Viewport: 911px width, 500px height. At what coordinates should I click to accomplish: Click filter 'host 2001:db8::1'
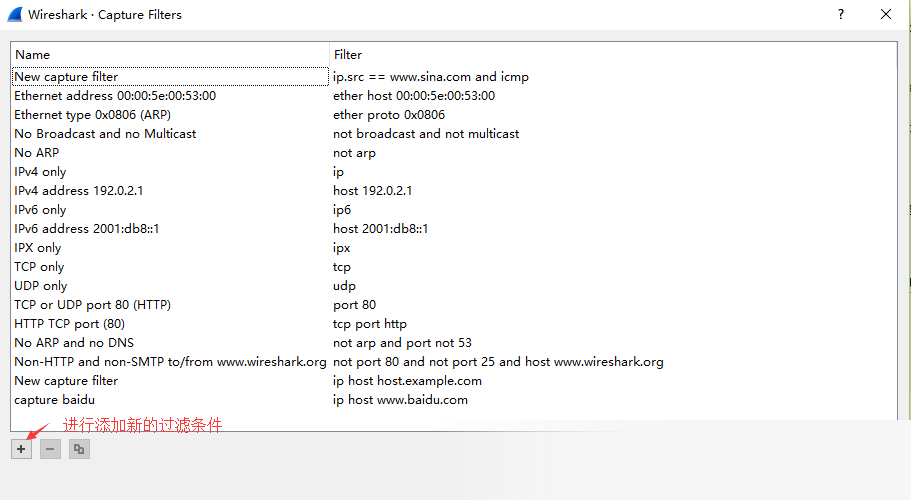click(x=381, y=229)
